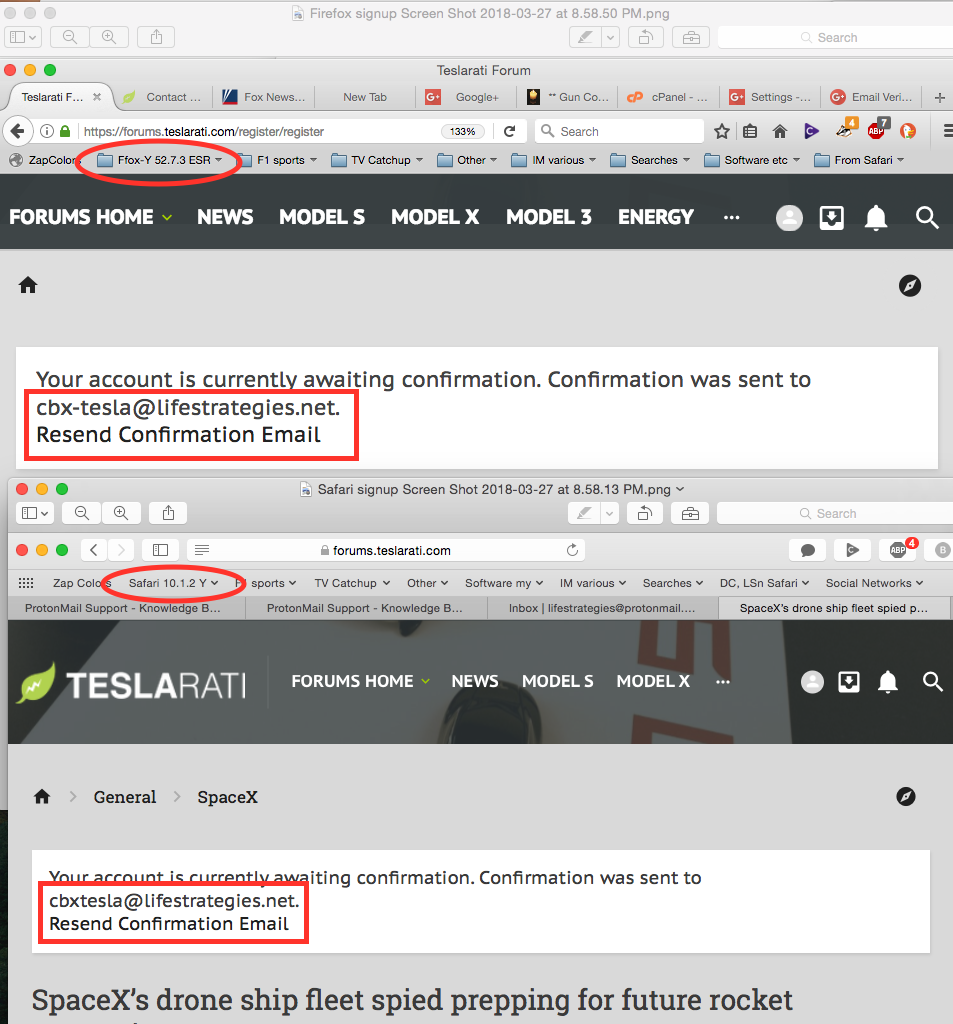Image resolution: width=953 pixels, height=1024 pixels.
Task: Click SpaceX breadcrumb in Safari page
Action: (x=227, y=797)
